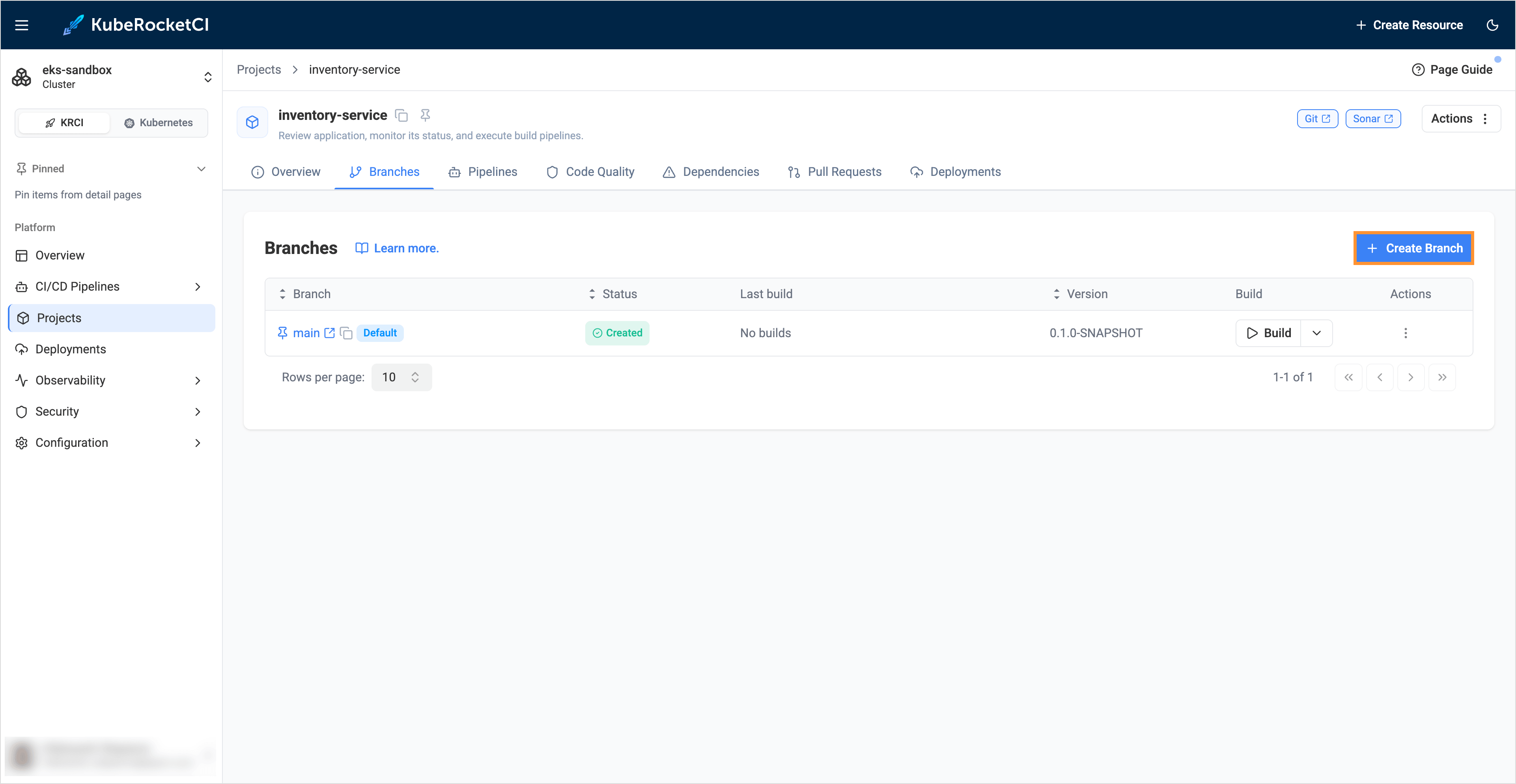Expand CI/CD Pipelines submenu chevron
The height and width of the screenshot is (784, 1516).
[198, 287]
